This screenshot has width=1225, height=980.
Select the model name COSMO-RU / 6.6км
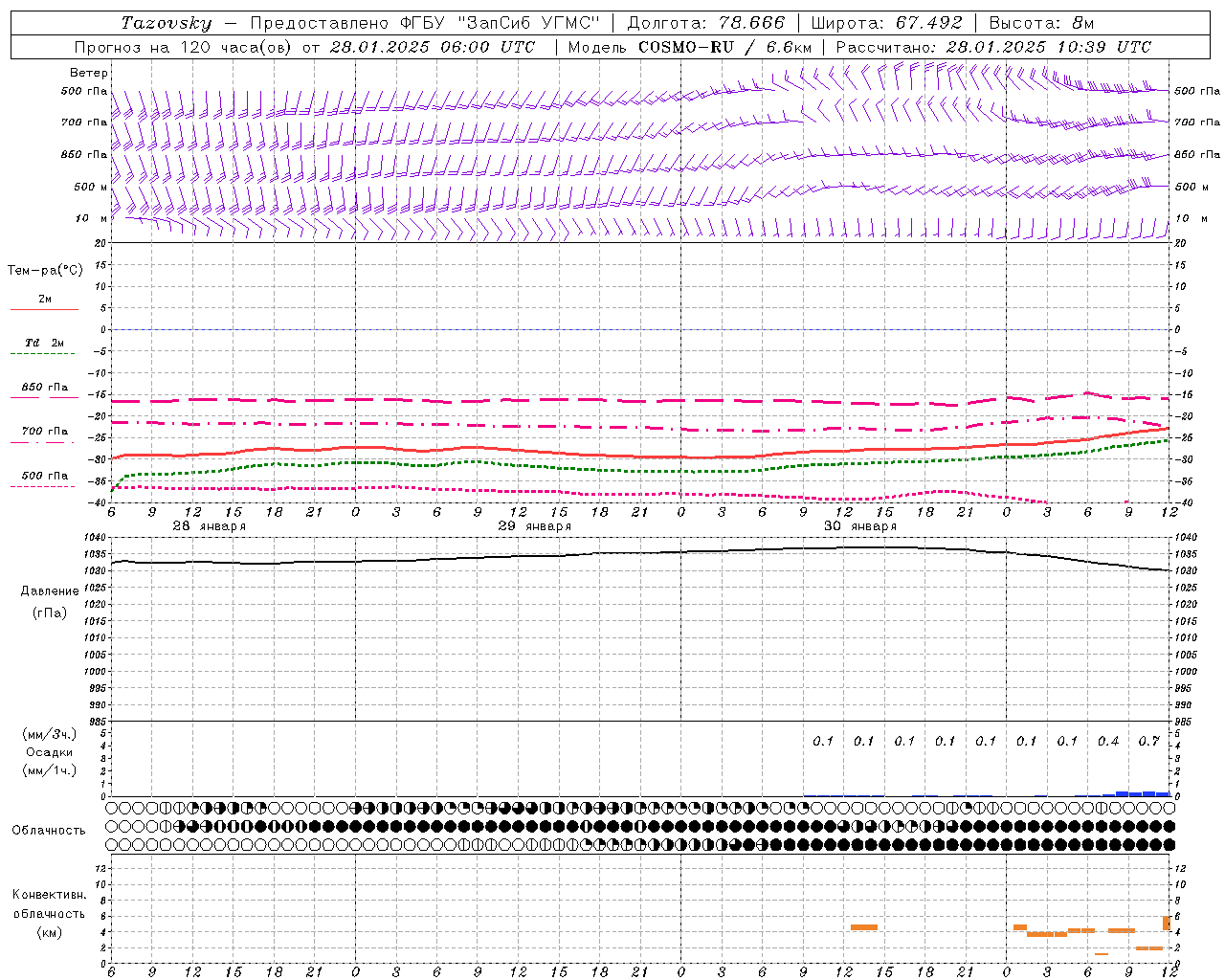[724, 47]
